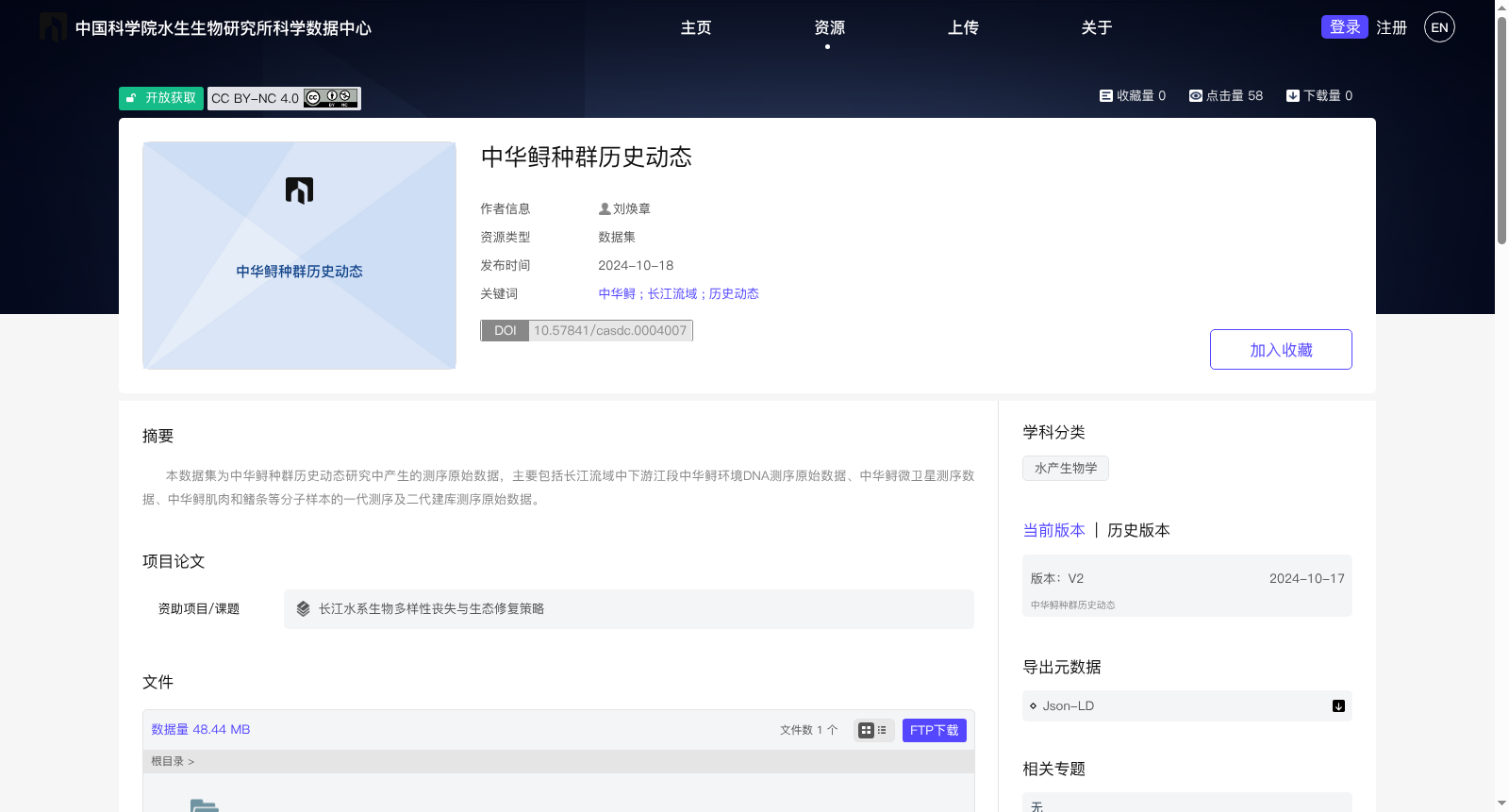Click the 加入收藏 button
The width and height of the screenshot is (1509, 812).
(x=1281, y=350)
